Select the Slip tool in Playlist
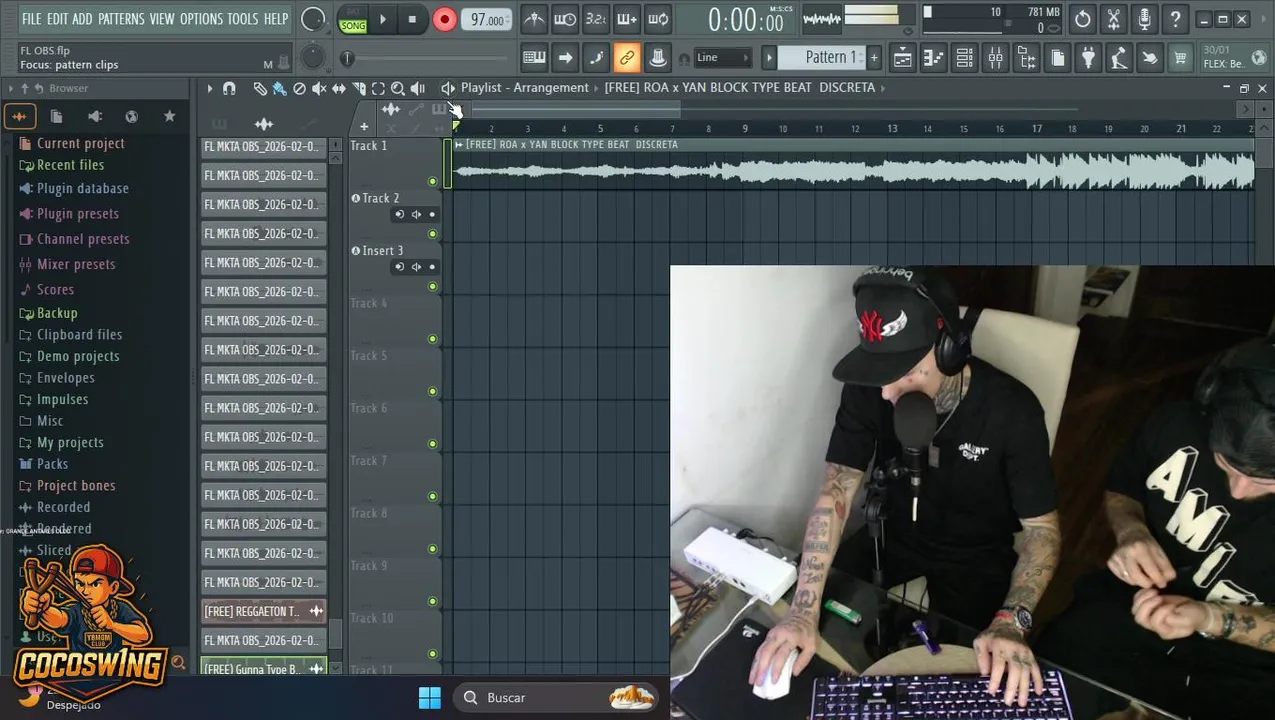The width and height of the screenshot is (1275, 720). point(339,88)
